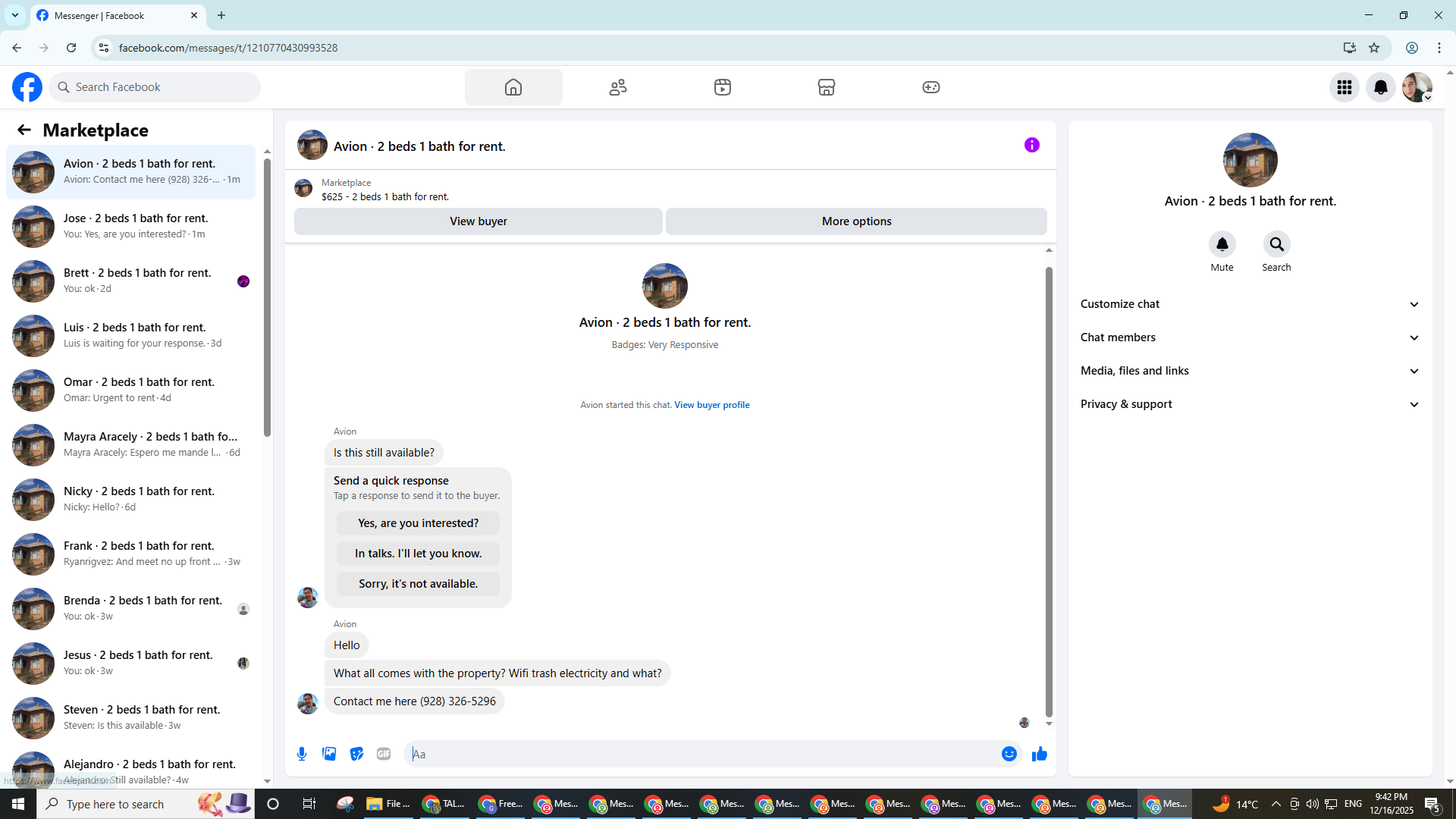This screenshot has height=819, width=1456.
Task: Open chat with Omar
Action: [131, 391]
